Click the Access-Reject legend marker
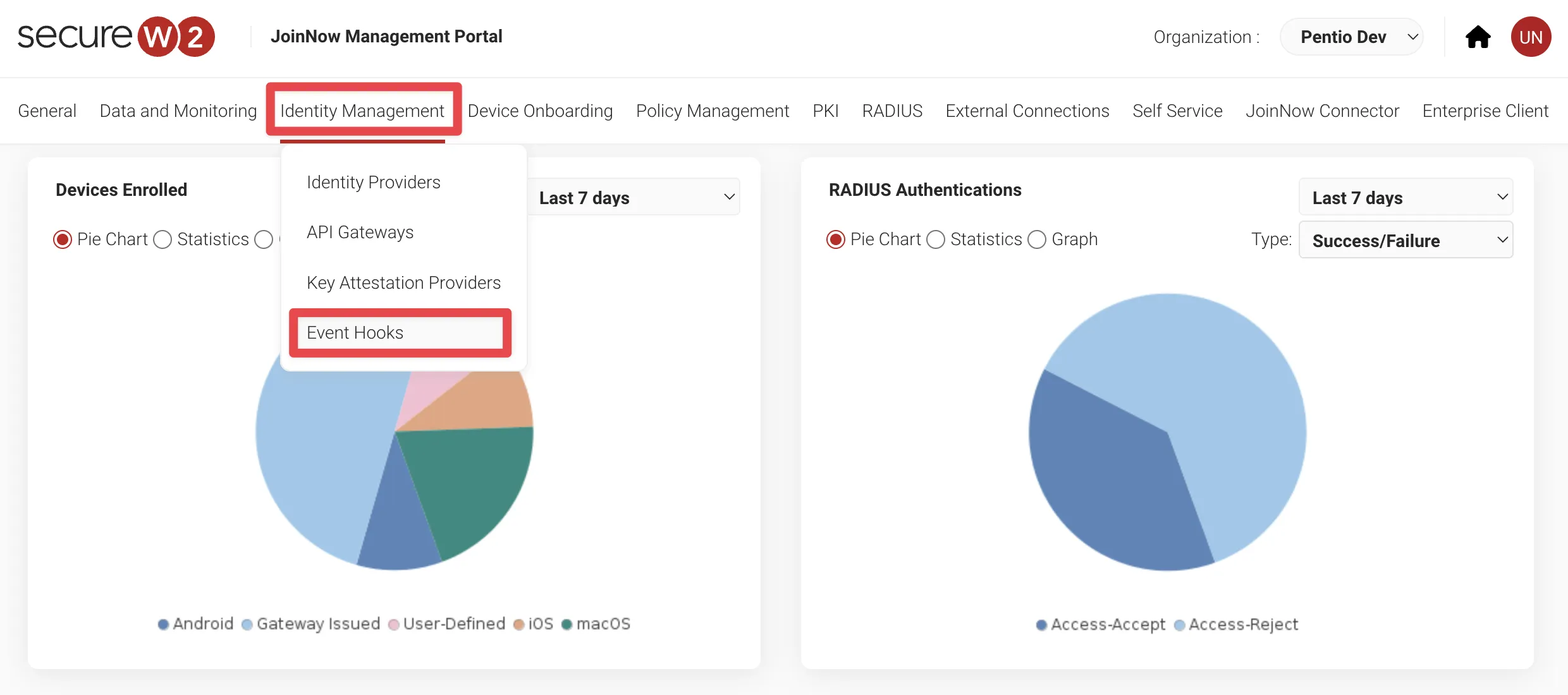 (x=1179, y=625)
